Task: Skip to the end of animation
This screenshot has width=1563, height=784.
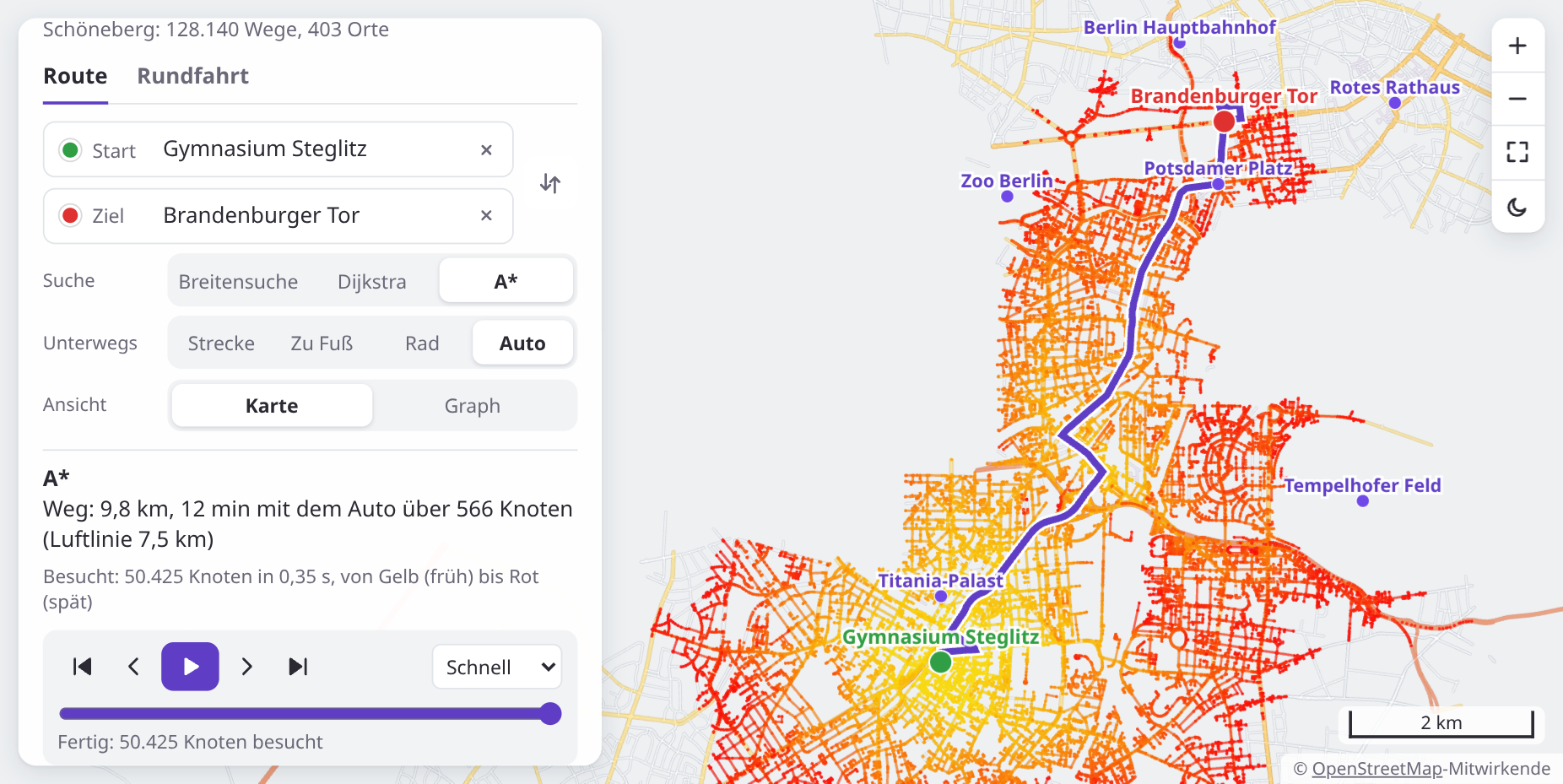Action: pos(298,667)
